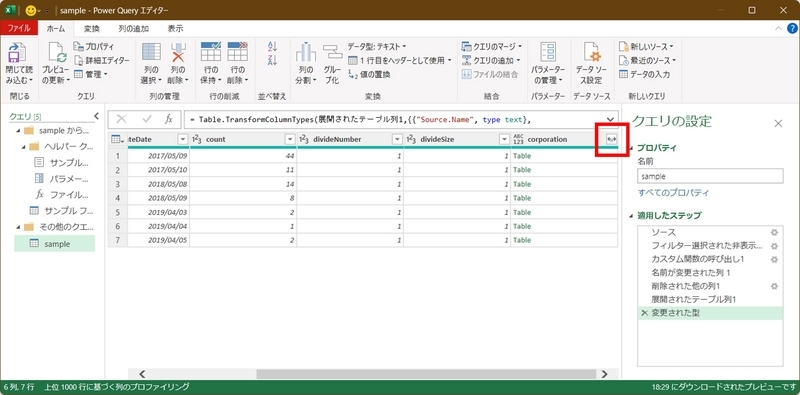Close the Query Settings pane
The image size is (800, 395).
coord(778,124)
